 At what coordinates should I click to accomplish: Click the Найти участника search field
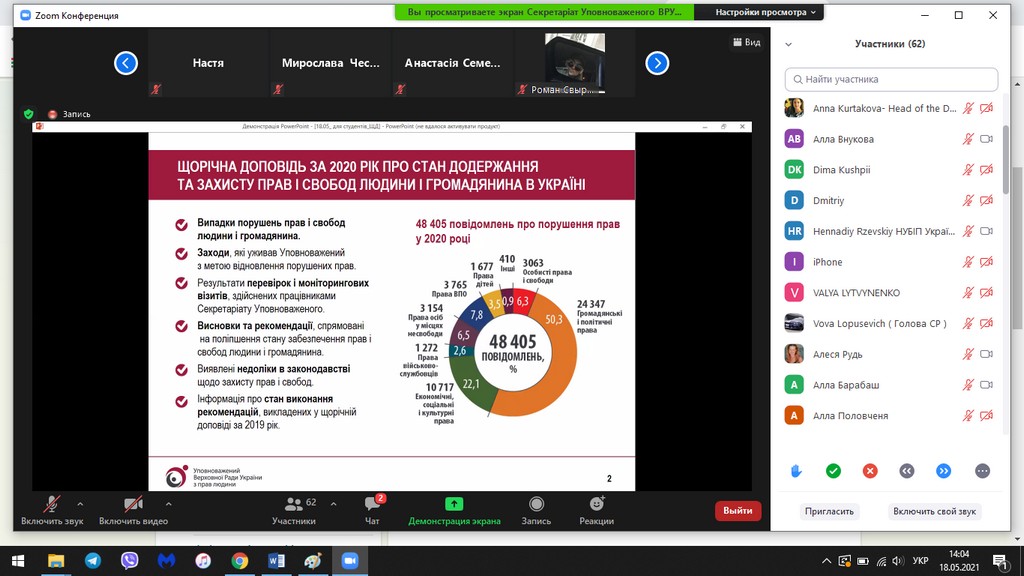pyautogui.click(x=892, y=79)
